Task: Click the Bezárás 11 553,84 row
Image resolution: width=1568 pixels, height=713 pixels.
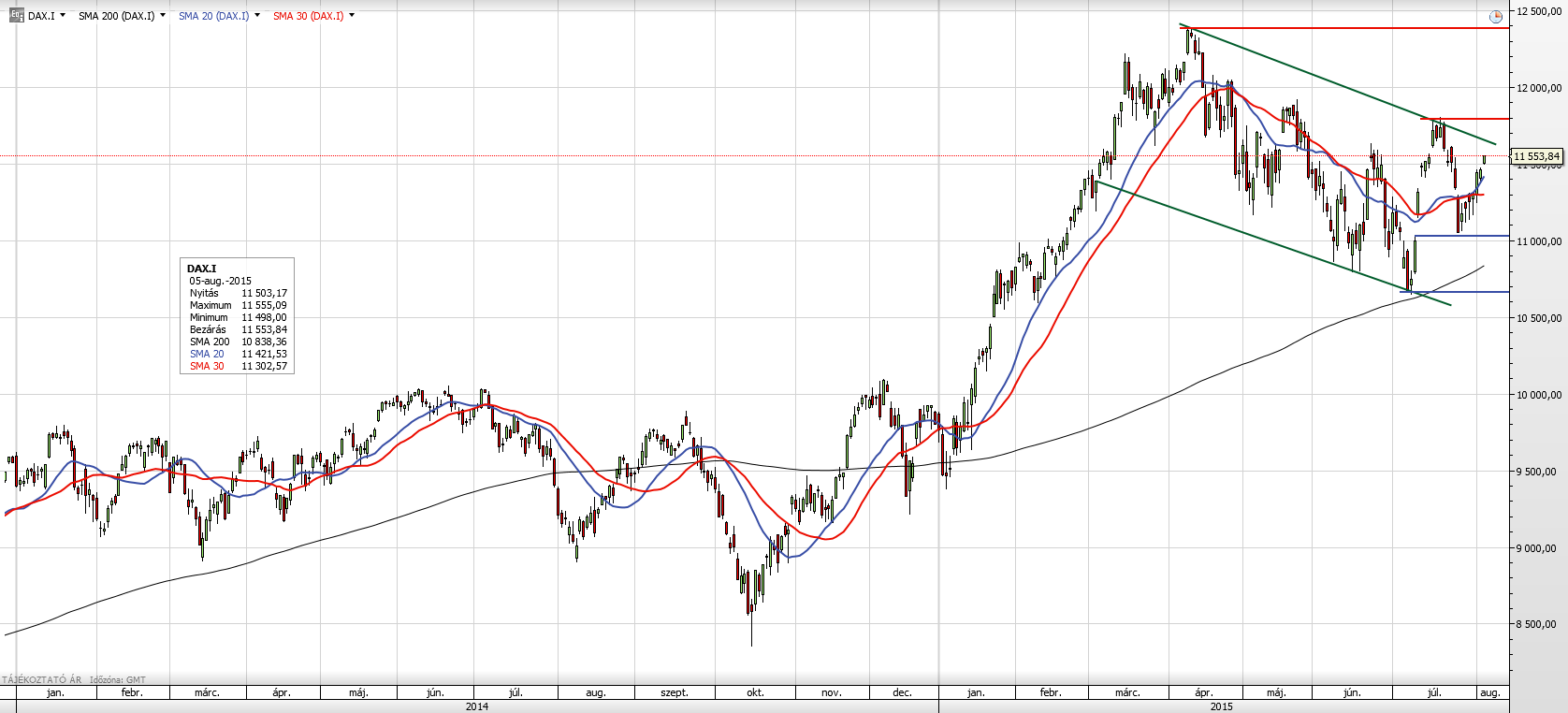Action: point(238,329)
